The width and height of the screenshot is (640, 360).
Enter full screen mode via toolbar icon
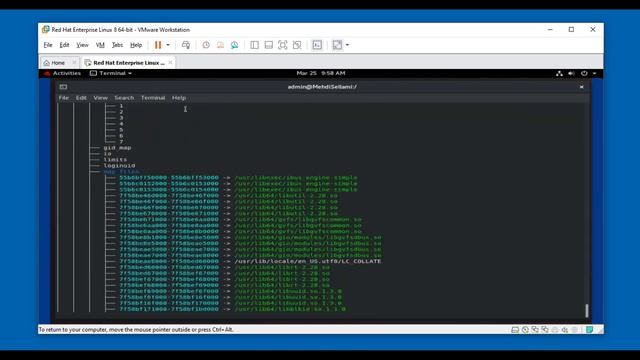tap(282, 45)
